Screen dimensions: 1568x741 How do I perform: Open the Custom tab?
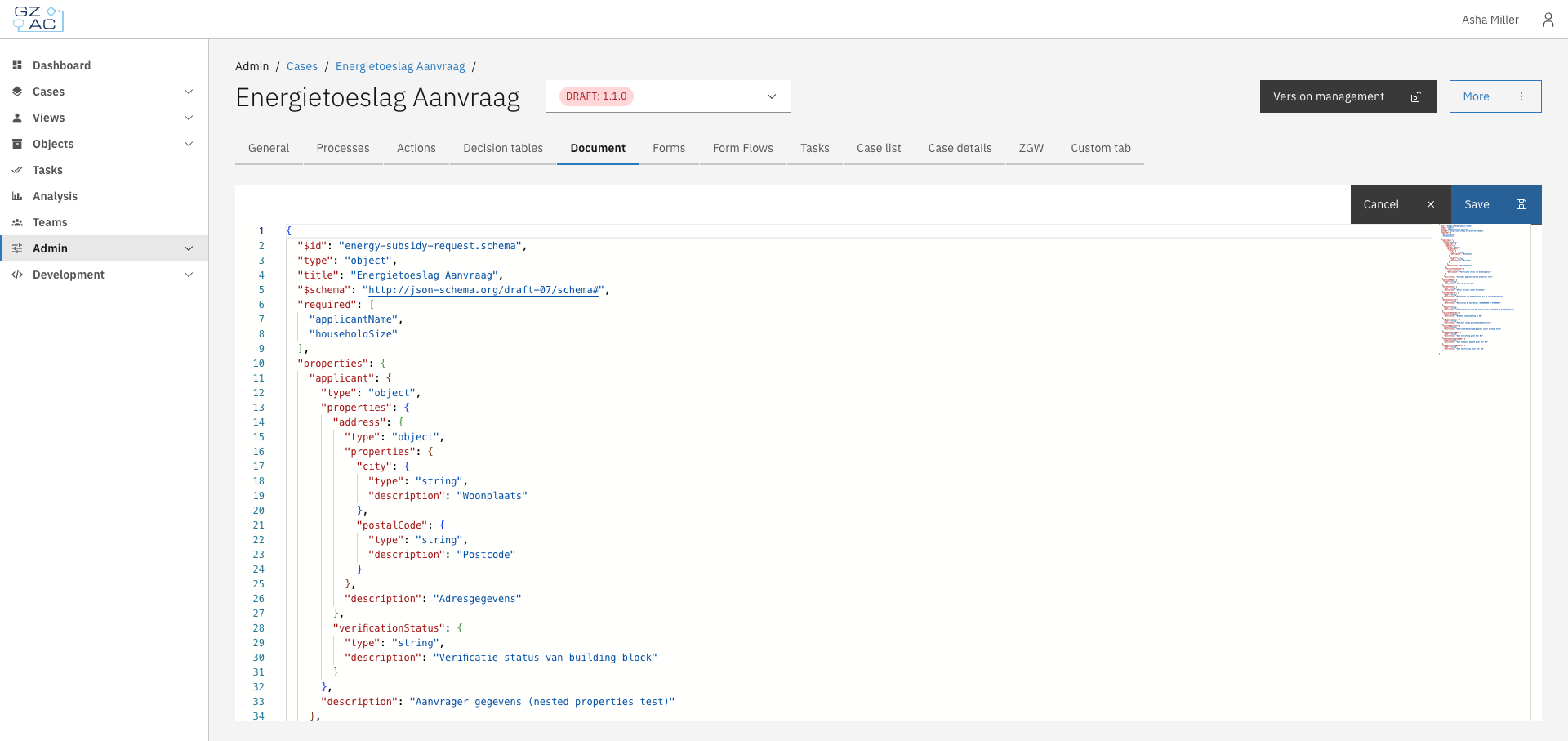(x=1101, y=148)
